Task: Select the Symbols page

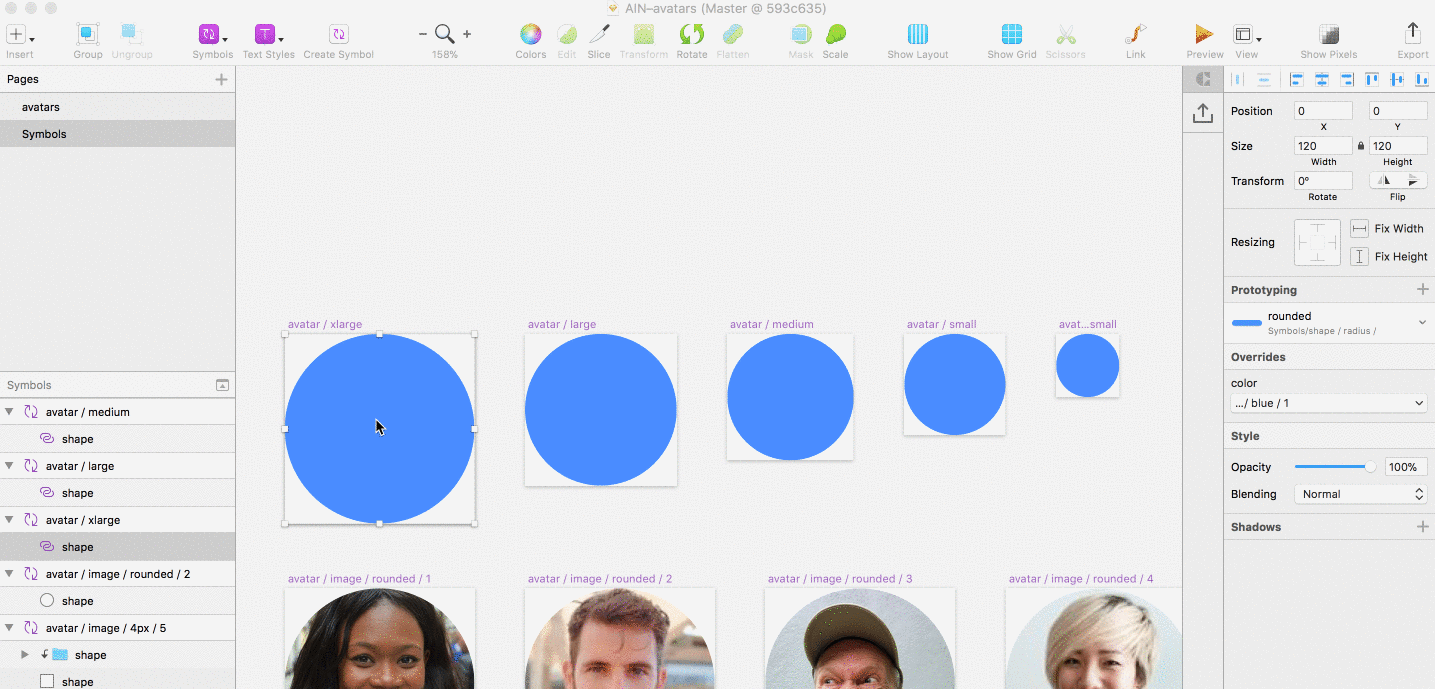Action: tap(118, 134)
